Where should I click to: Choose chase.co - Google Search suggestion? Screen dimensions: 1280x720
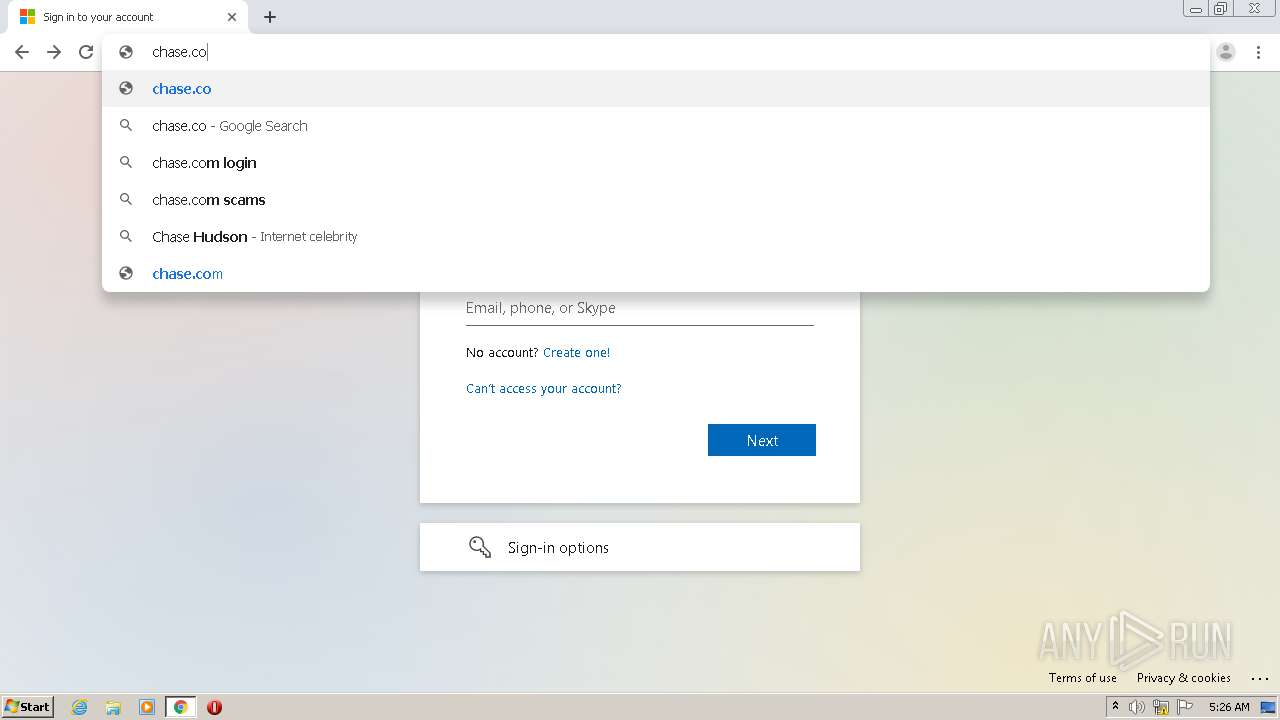click(x=656, y=126)
